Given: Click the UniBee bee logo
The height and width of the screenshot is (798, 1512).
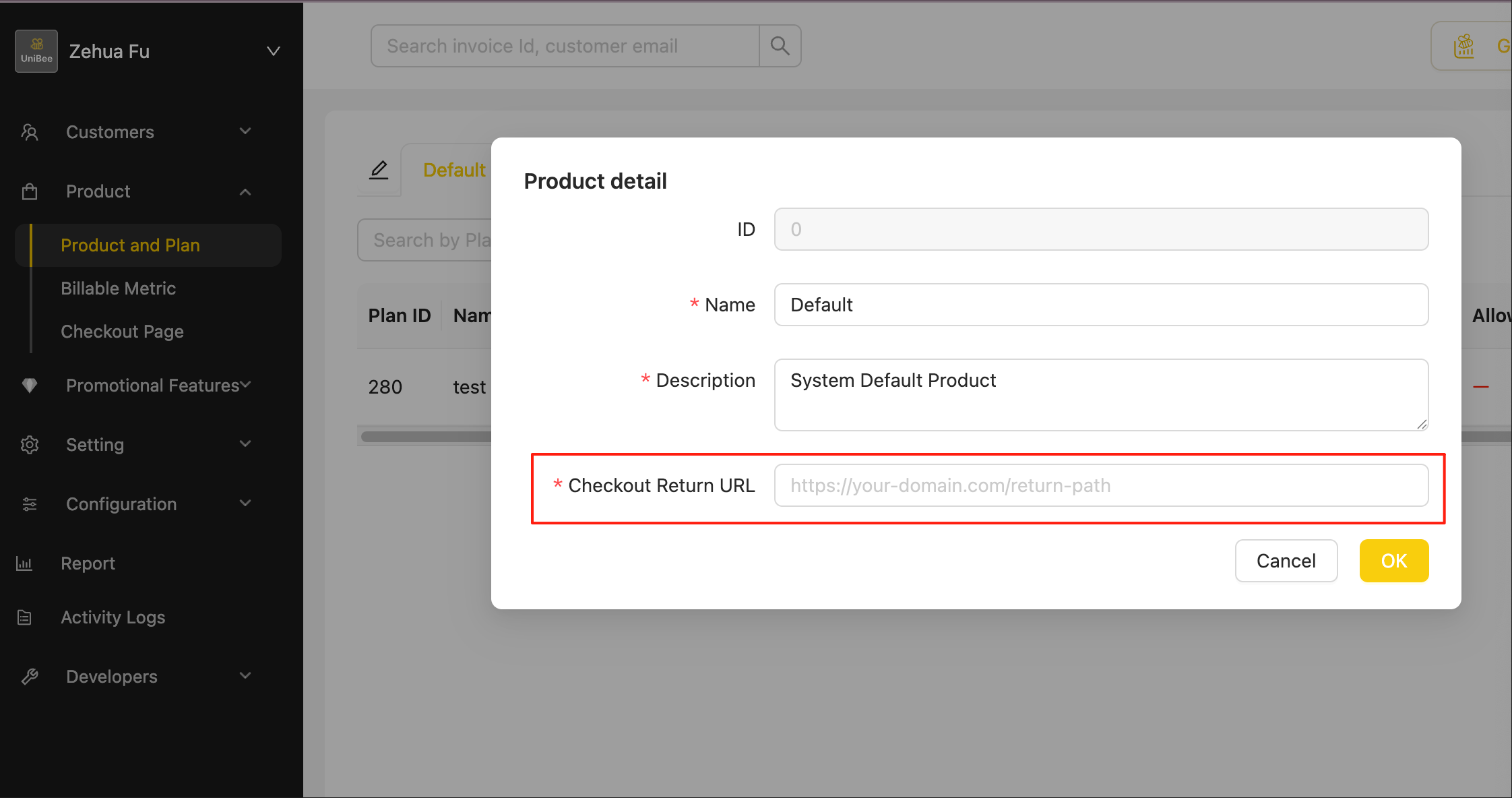Looking at the screenshot, I should [36, 51].
